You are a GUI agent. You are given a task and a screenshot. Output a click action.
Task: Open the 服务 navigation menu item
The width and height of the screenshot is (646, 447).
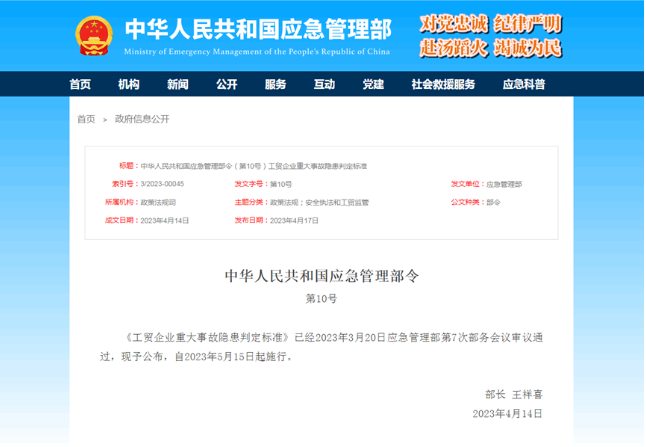[x=275, y=84]
